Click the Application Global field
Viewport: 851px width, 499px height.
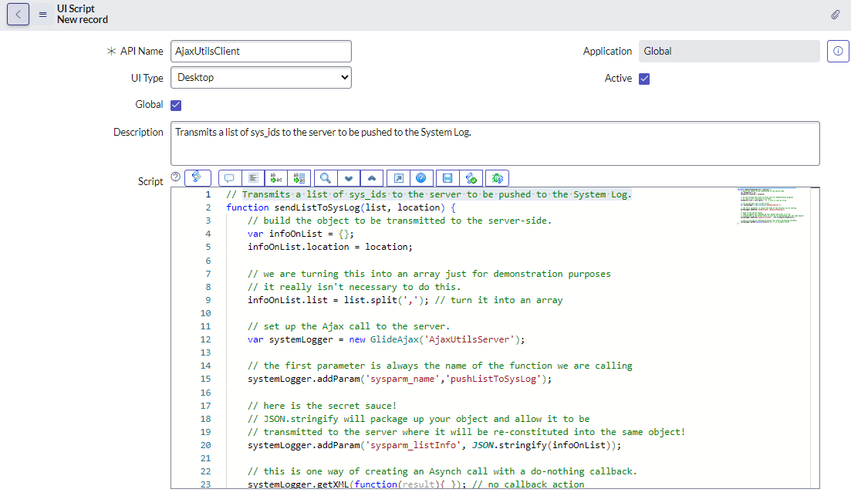tap(729, 51)
